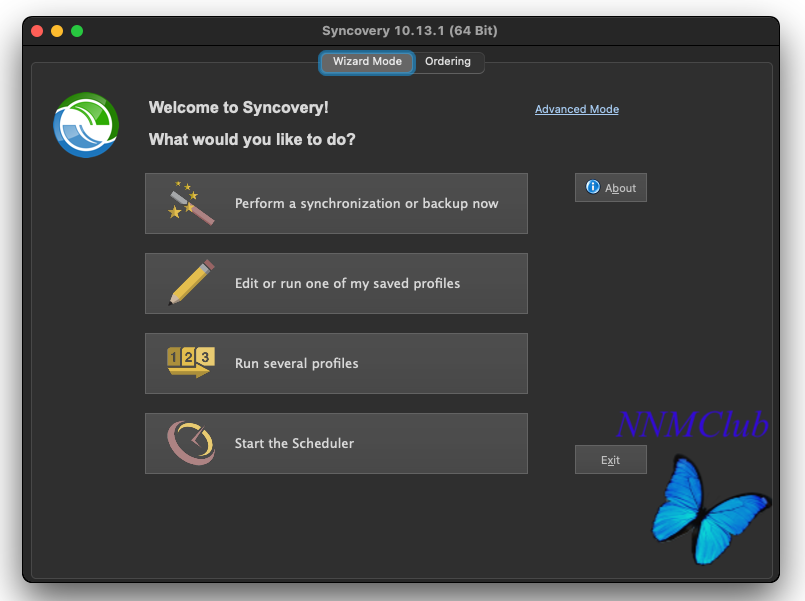Close the window with the red button
Viewport: 805px width, 601px height.
(37, 31)
